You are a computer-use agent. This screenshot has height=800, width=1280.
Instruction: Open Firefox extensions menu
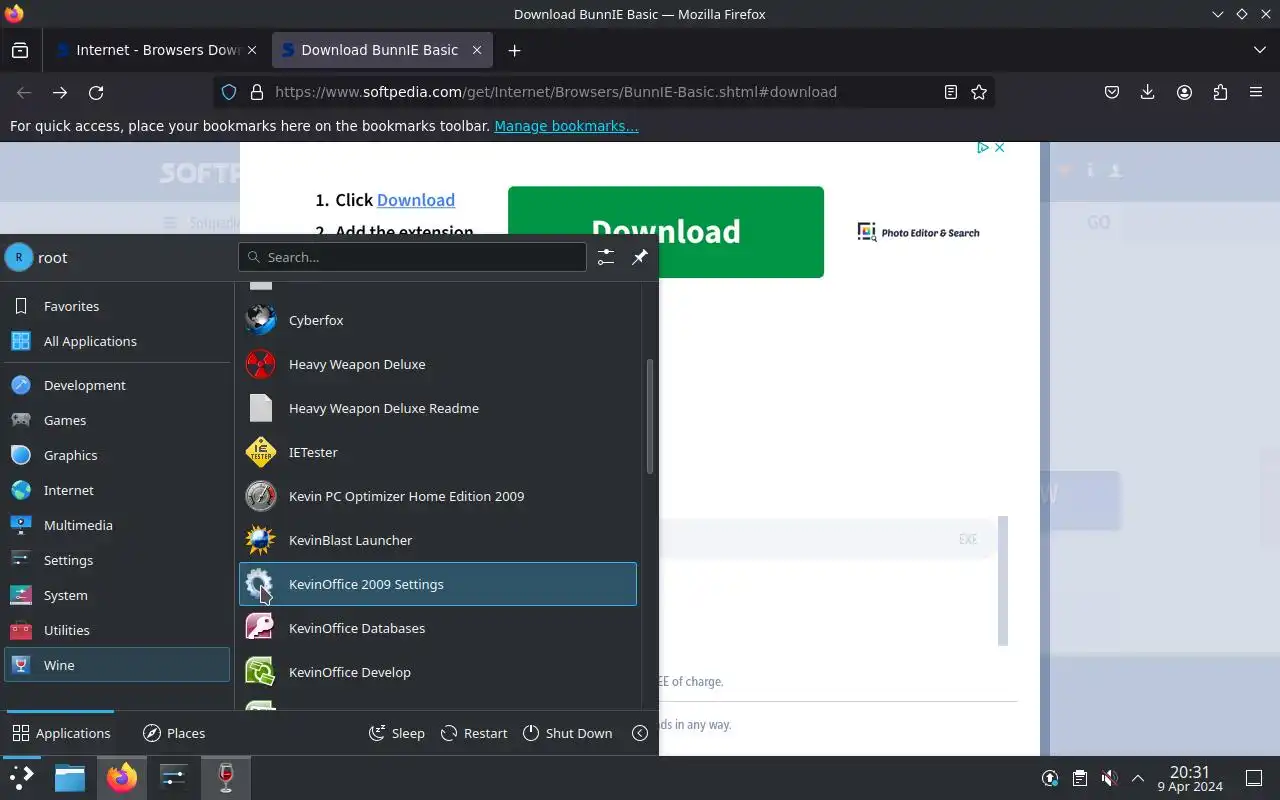tap(1220, 92)
